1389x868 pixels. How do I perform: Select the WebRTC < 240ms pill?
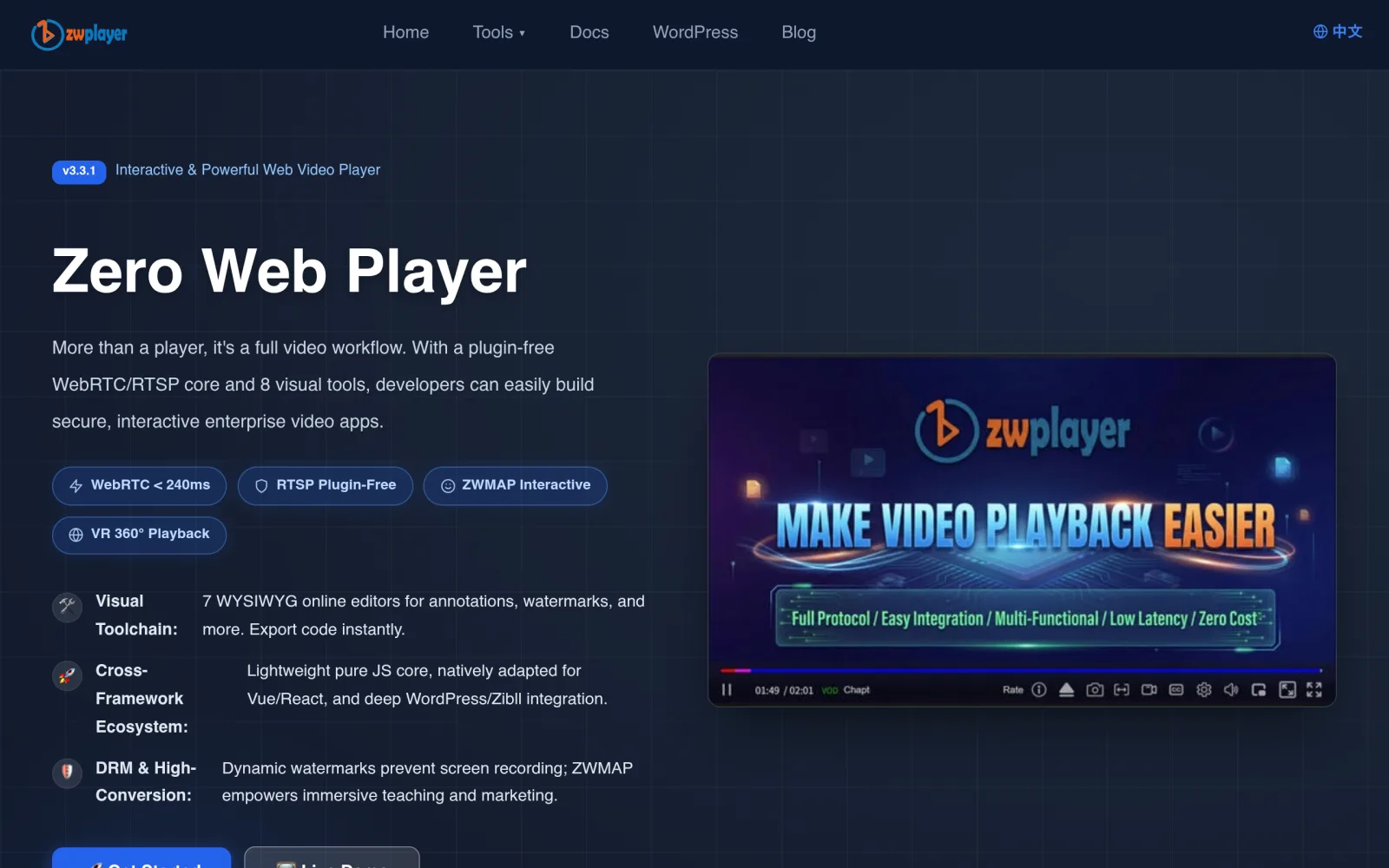coord(139,485)
